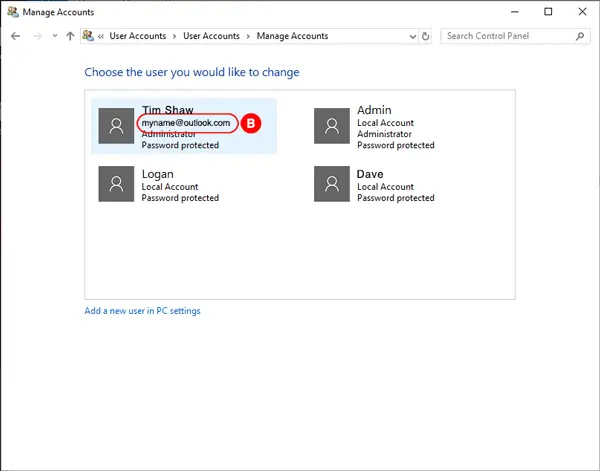This screenshot has width=600, height=471.
Task: Click the Forward navigation arrow
Action: pyautogui.click(x=37, y=36)
